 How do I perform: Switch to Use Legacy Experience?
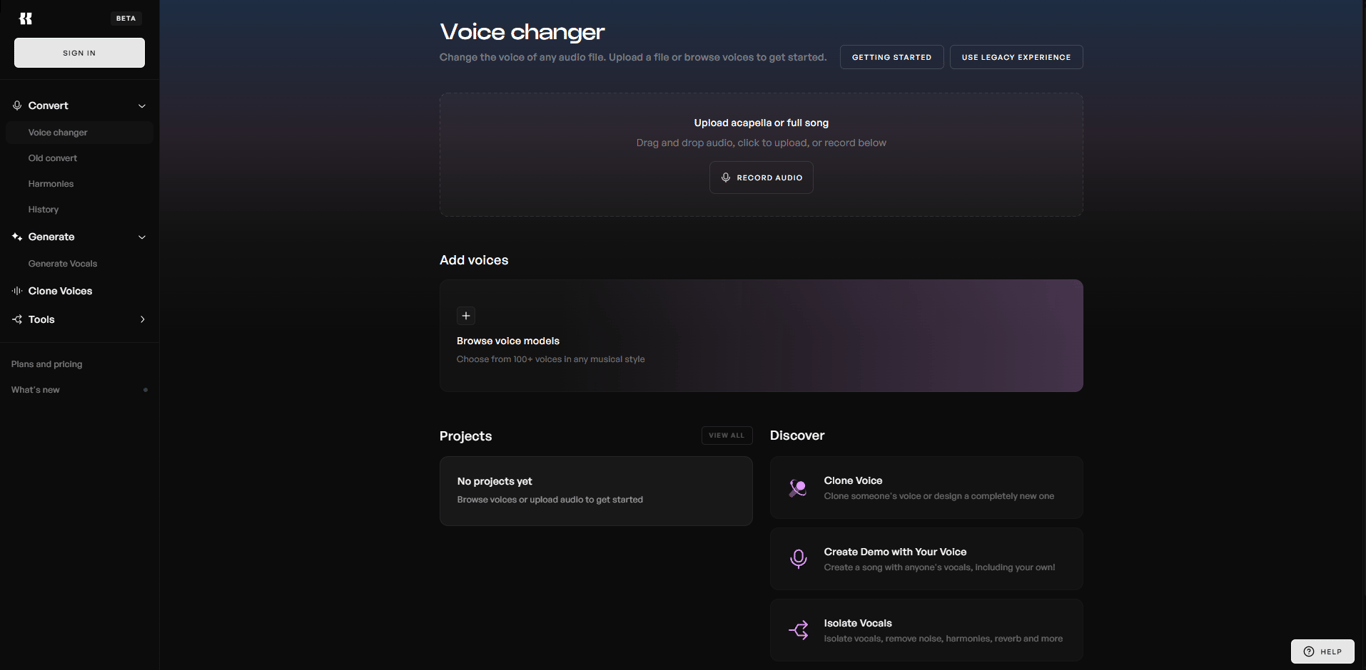[1016, 57]
